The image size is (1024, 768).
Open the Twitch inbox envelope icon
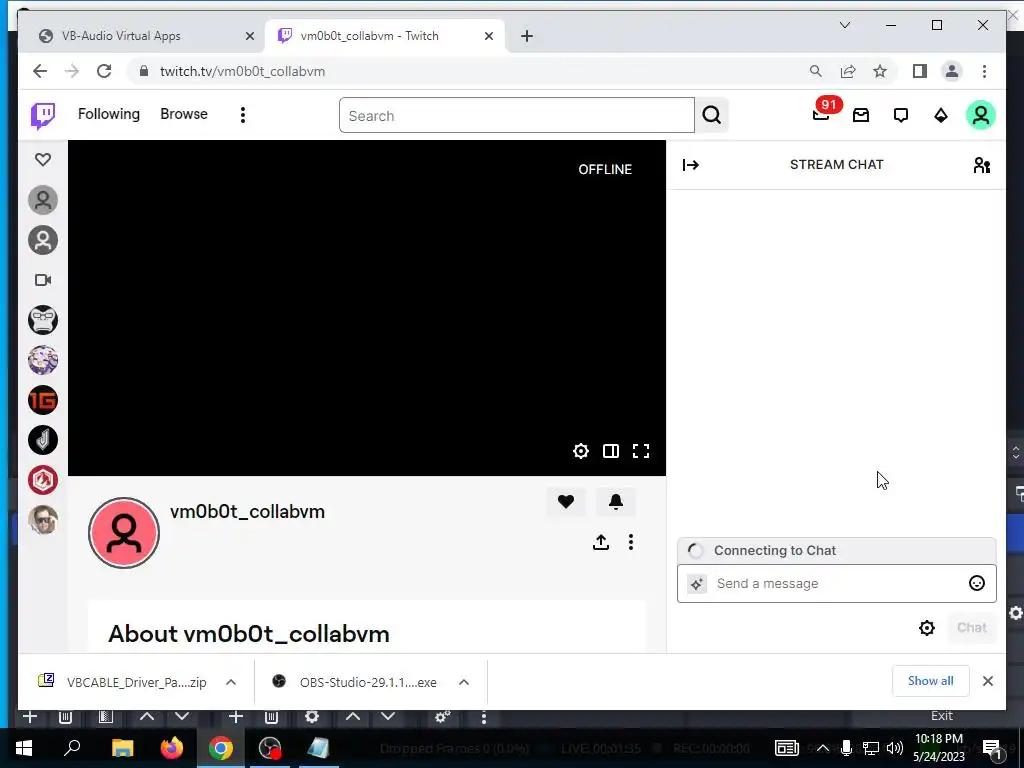[861, 115]
